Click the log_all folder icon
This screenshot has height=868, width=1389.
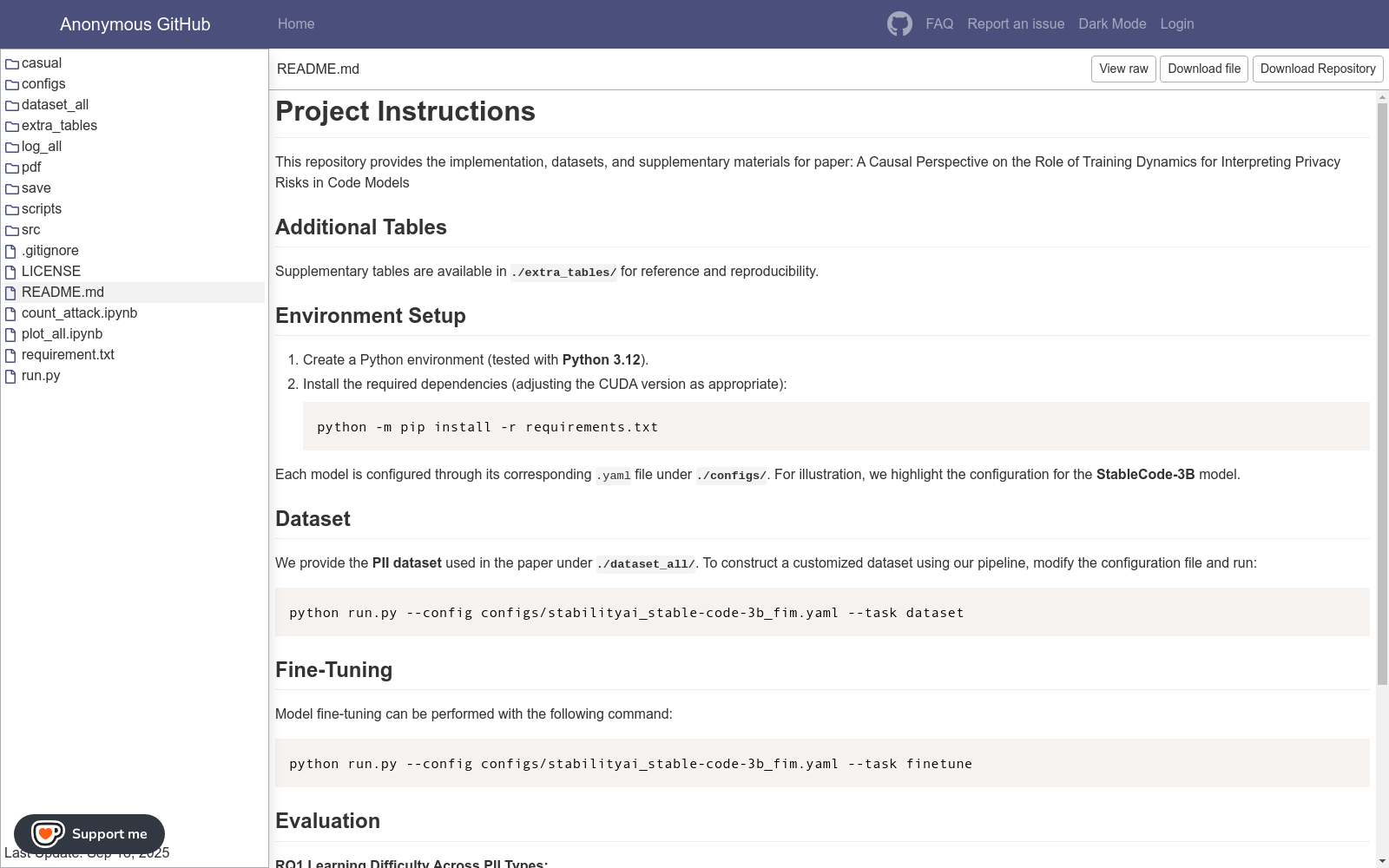[12, 147]
